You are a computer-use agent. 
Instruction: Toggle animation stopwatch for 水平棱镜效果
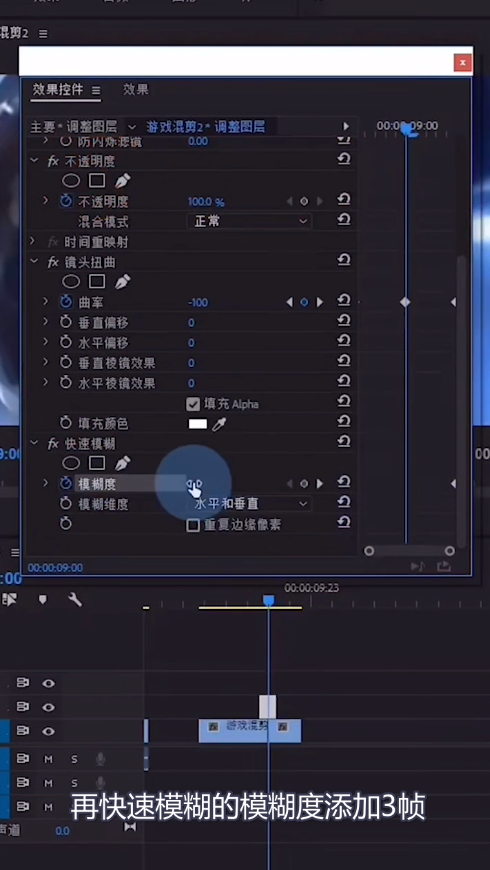[x=66, y=383]
